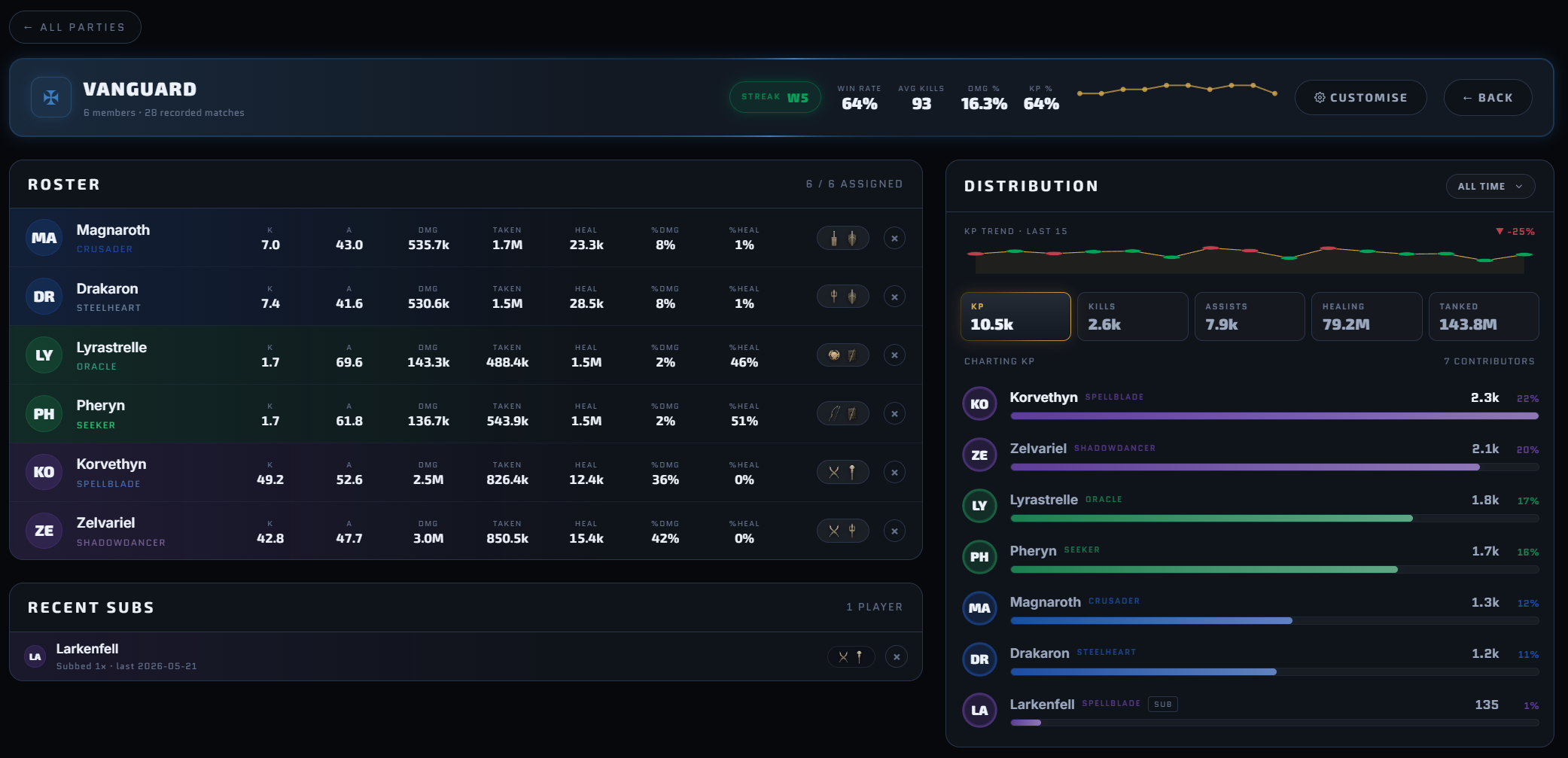Screen dimensions: 1568x758
Task: Click Magnaroth's weapon loadout icons
Action: coord(843,238)
